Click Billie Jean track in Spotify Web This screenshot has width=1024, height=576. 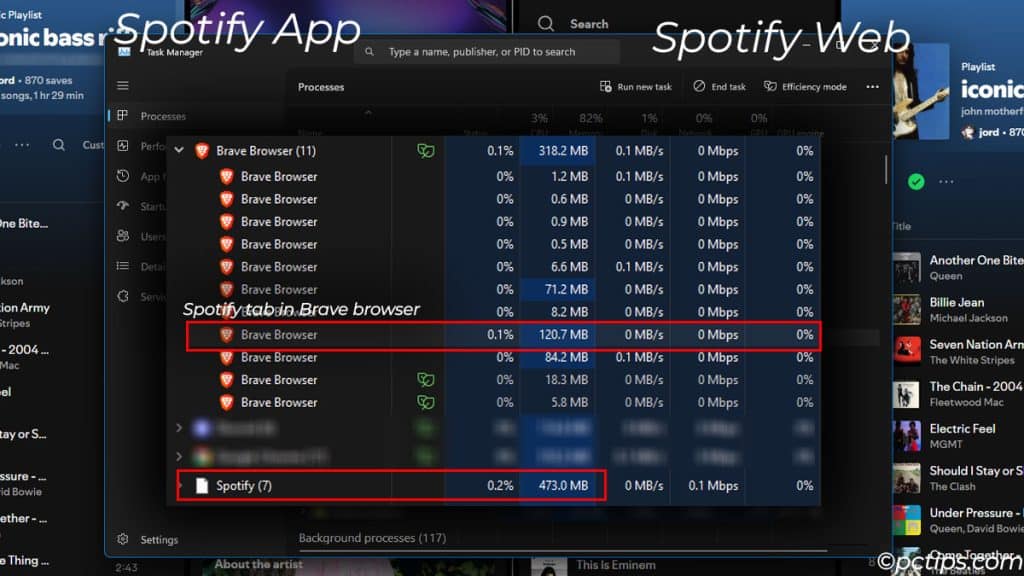pyautogui.click(x=957, y=302)
